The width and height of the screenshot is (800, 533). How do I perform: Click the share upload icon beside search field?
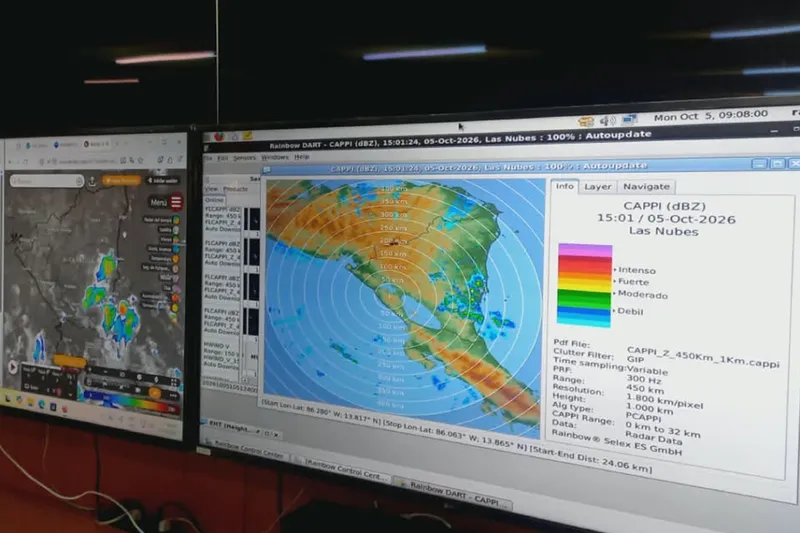point(92,181)
